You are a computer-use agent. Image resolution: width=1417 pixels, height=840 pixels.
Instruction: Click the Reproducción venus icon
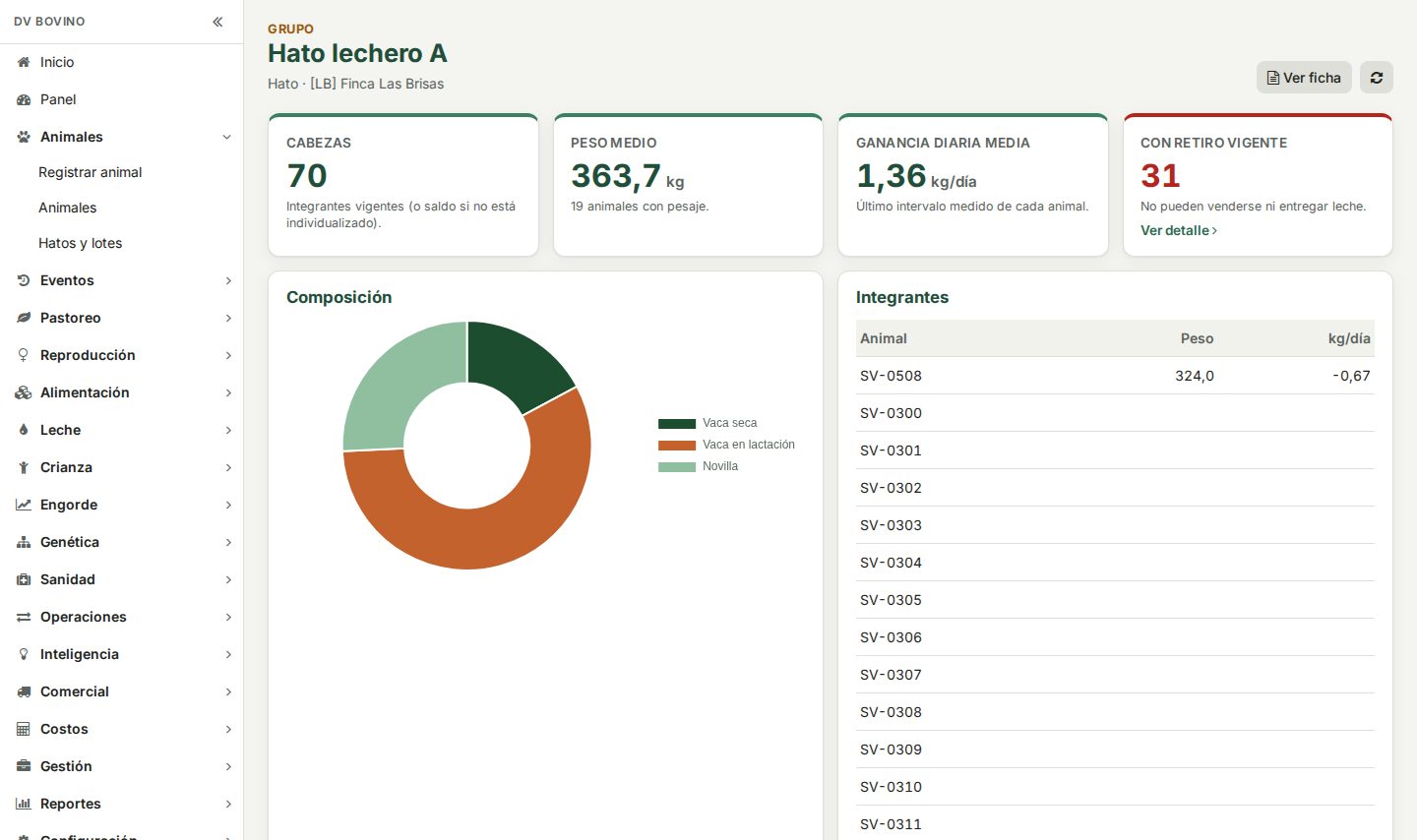(24, 355)
